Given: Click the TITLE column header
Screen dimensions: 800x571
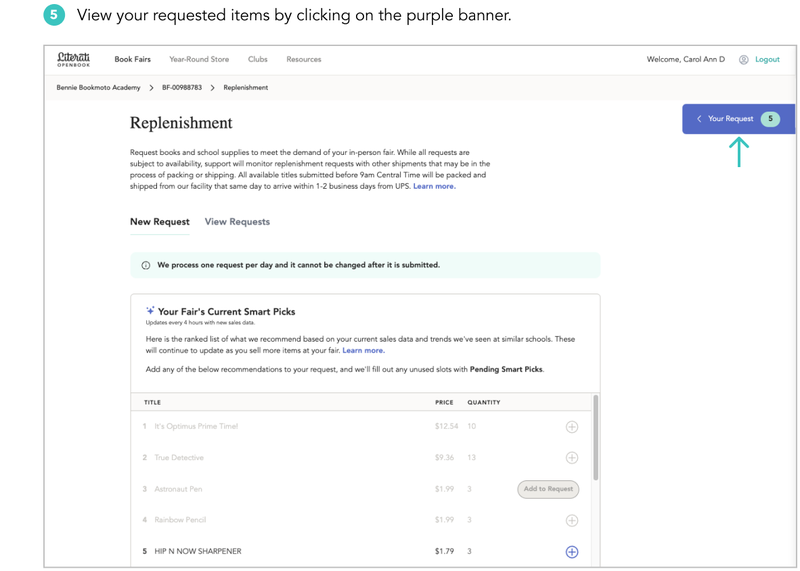Looking at the screenshot, I should tap(153, 403).
